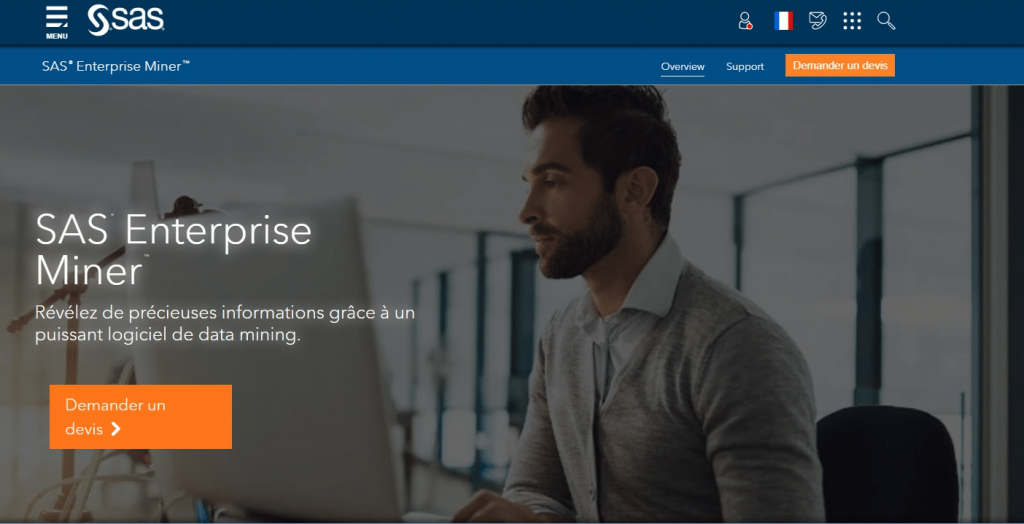The image size is (1024, 524).
Task: Switch to the Overview tab
Action: click(682, 66)
